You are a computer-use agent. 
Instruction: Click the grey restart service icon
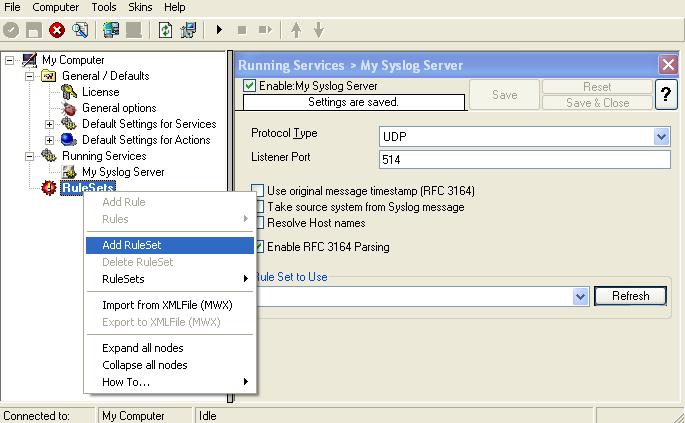(x=265, y=30)
